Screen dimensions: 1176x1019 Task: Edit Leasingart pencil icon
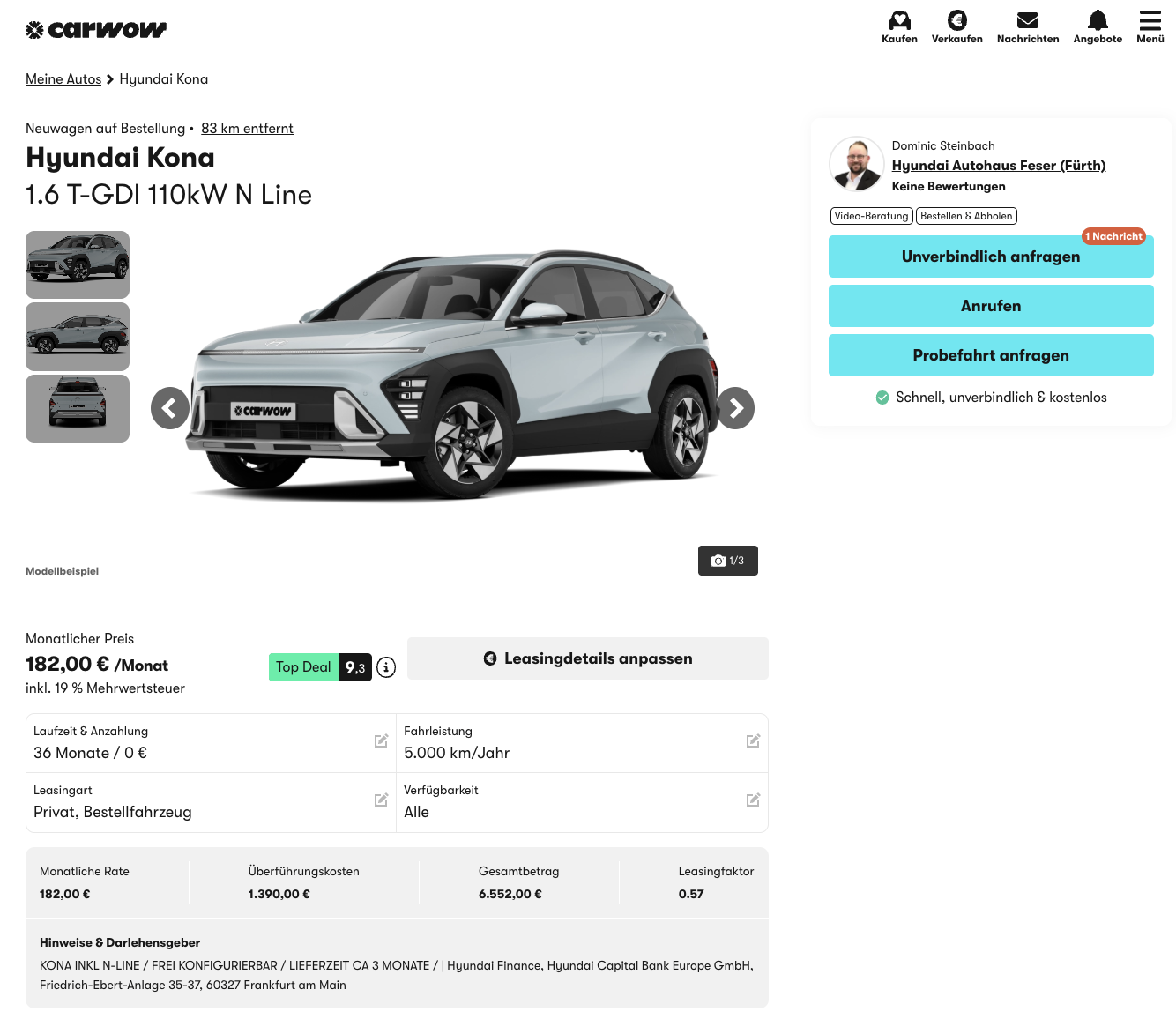381,800
